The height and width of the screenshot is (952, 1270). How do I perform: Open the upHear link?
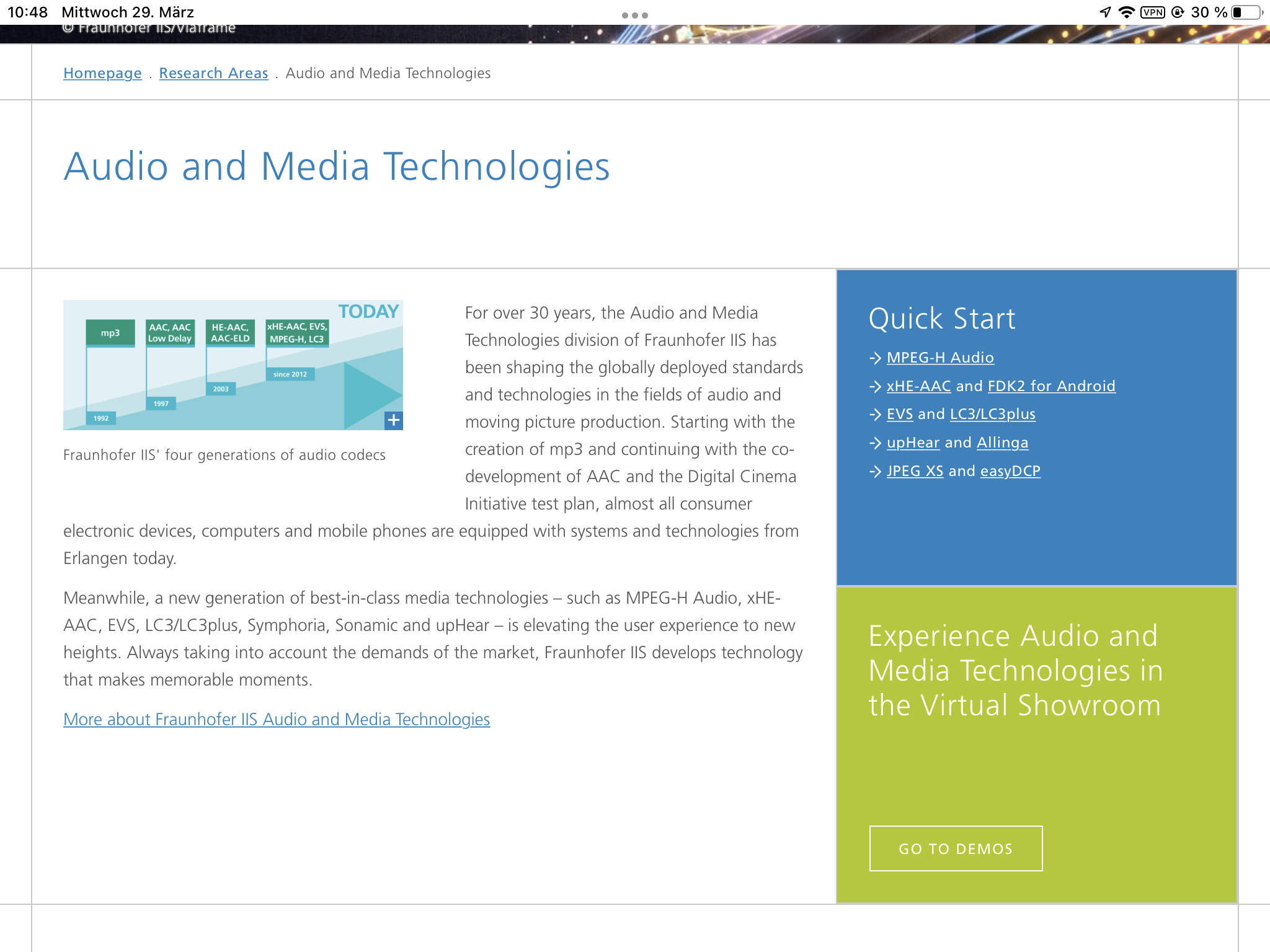click(913, 443)
